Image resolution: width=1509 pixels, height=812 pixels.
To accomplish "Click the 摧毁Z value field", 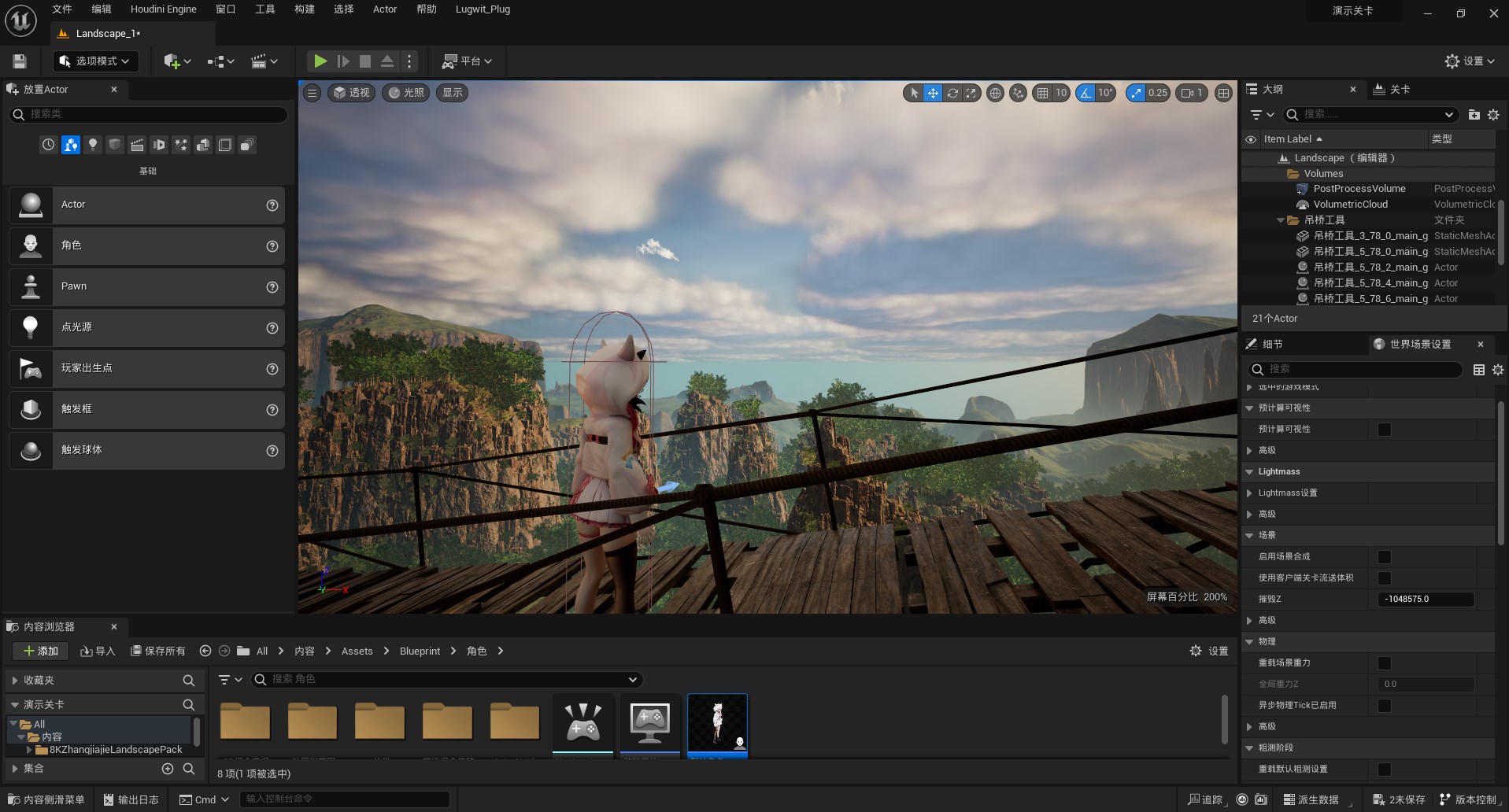I will [1426, 600].
